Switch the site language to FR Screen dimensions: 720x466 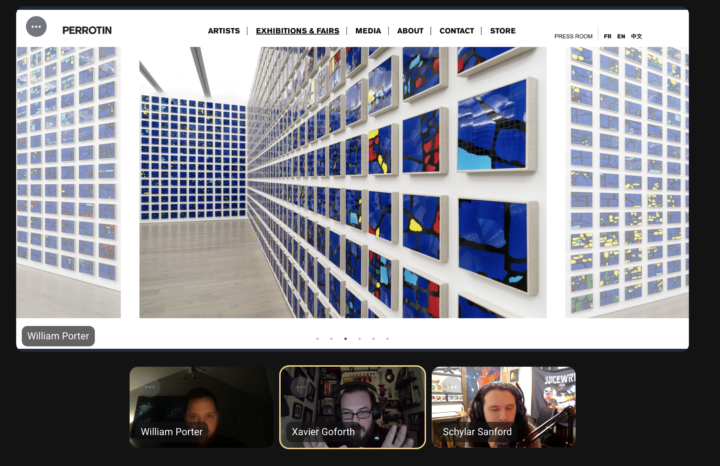[x=608, y=36]
